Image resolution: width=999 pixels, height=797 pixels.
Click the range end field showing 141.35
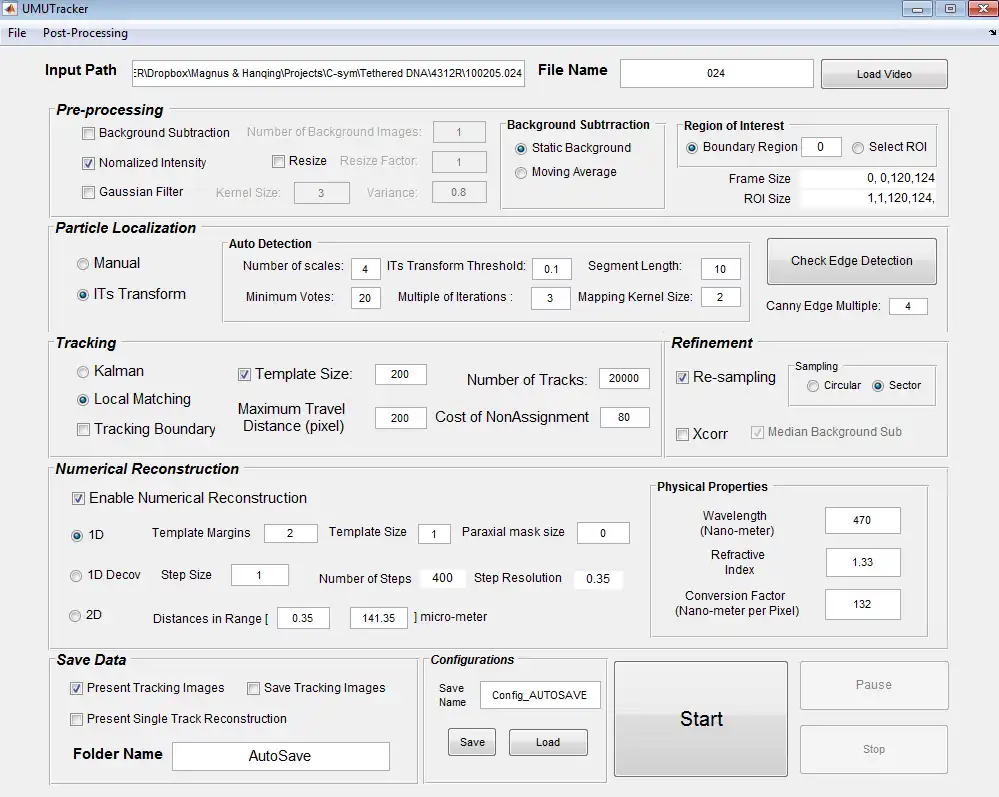378,618
